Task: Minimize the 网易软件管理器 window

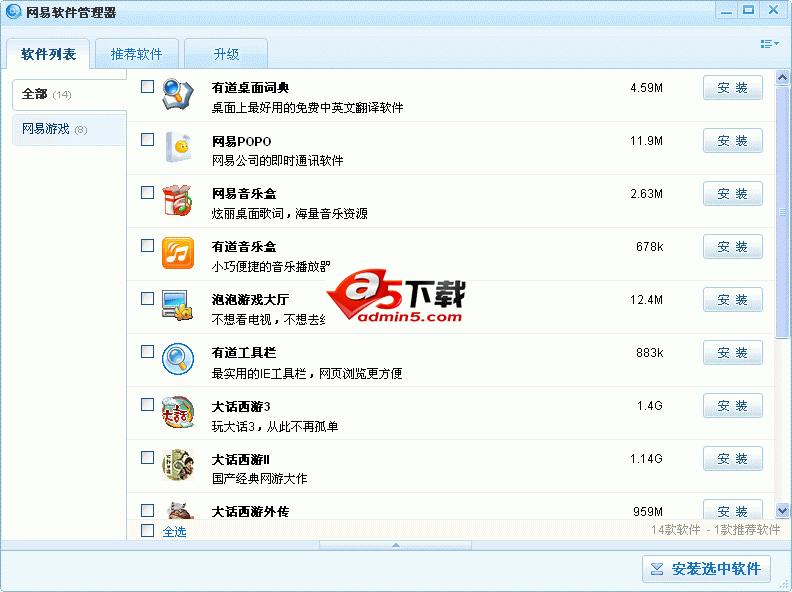Action: point(726,10)
